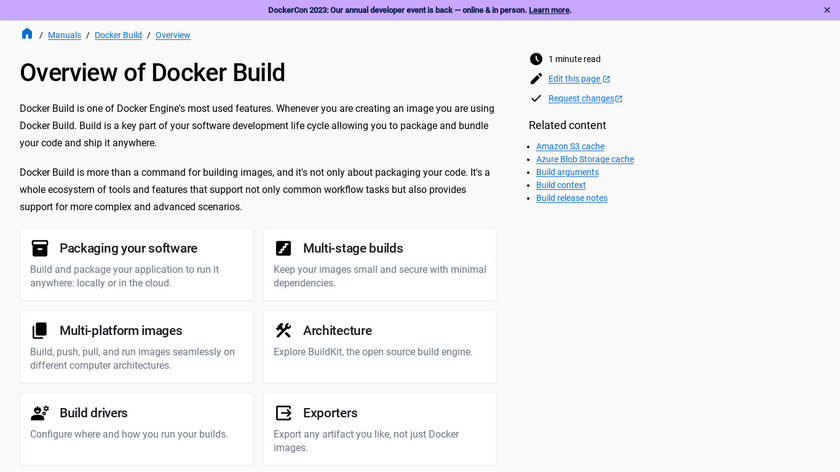This screenshot has height=472, width=840.
Task: Click the Multi-stage builds stairs icon
Action: [x=283, y=248]
